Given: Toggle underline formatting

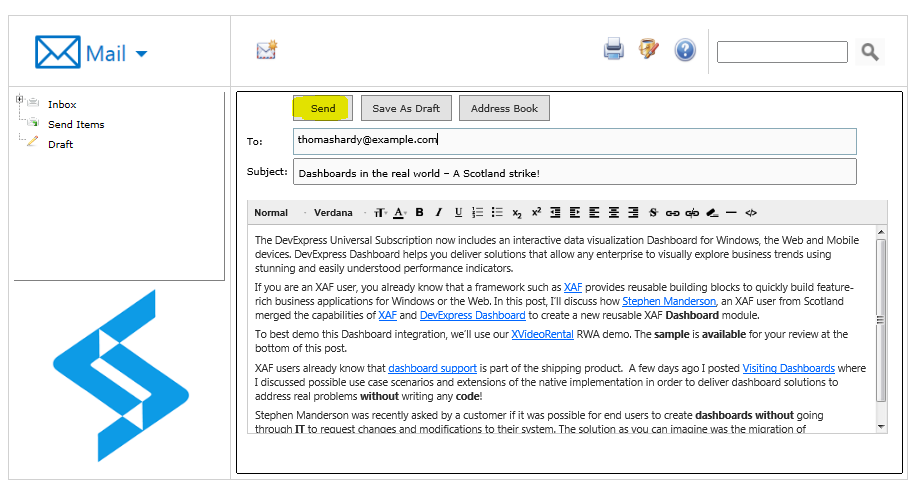Looking at the screenshot, I should pos(459,213).
